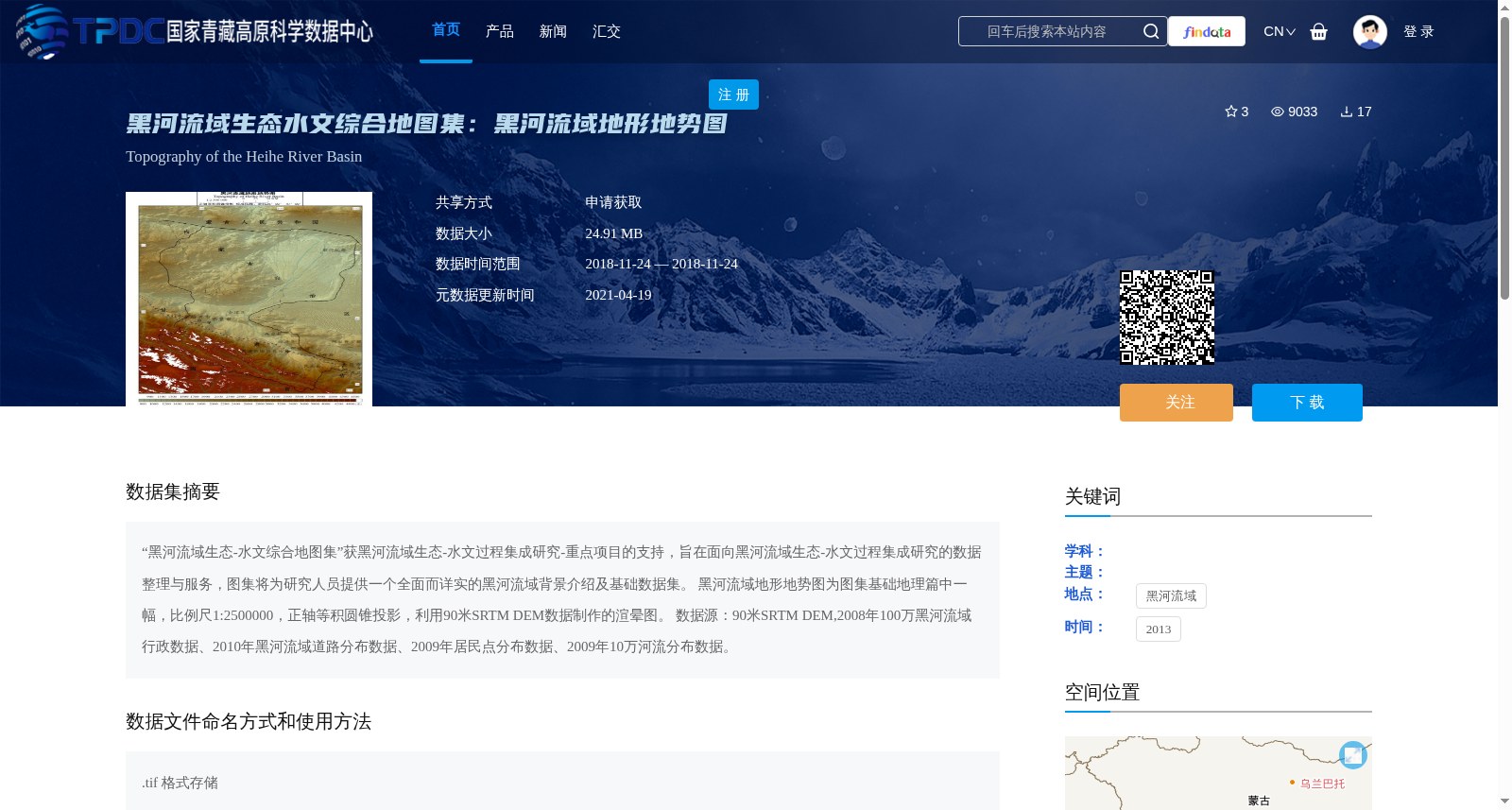Click the download count icon

pyautogui.click(x=1347, y=112)
